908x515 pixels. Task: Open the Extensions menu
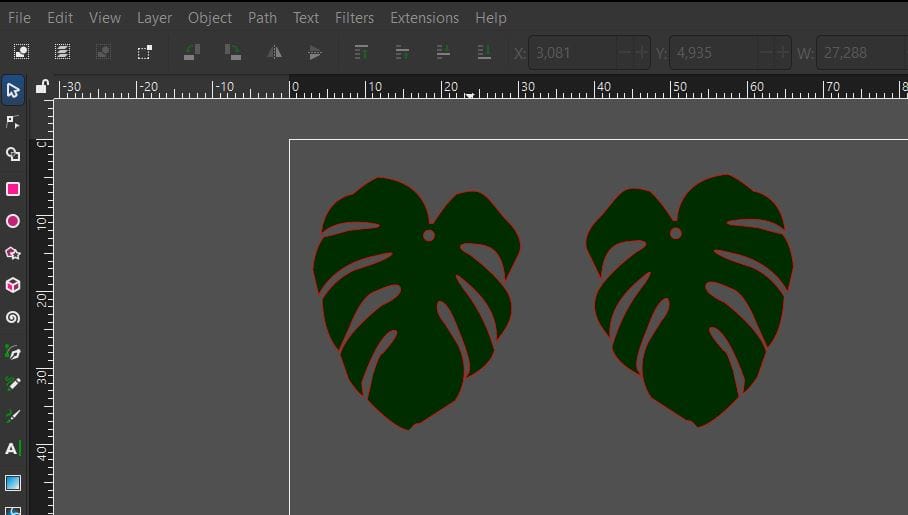point(424,18)
